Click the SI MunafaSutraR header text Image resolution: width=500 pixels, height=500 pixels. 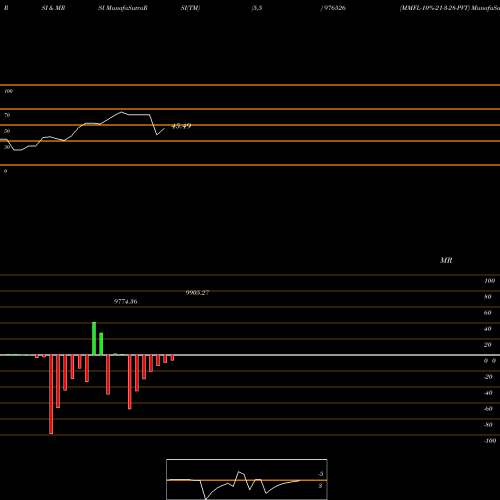123,8
